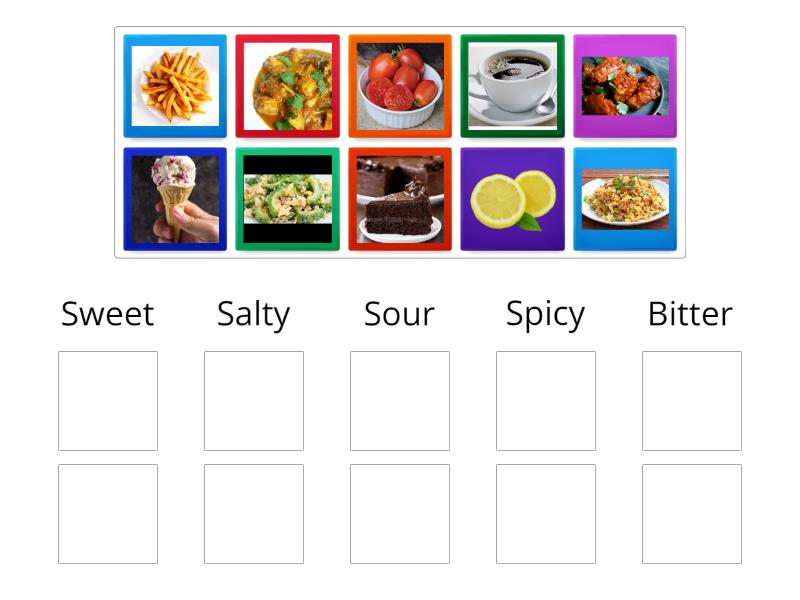Select the spicy chicken dish image
The image size is (800, 600).
click(x=624, y=85)
